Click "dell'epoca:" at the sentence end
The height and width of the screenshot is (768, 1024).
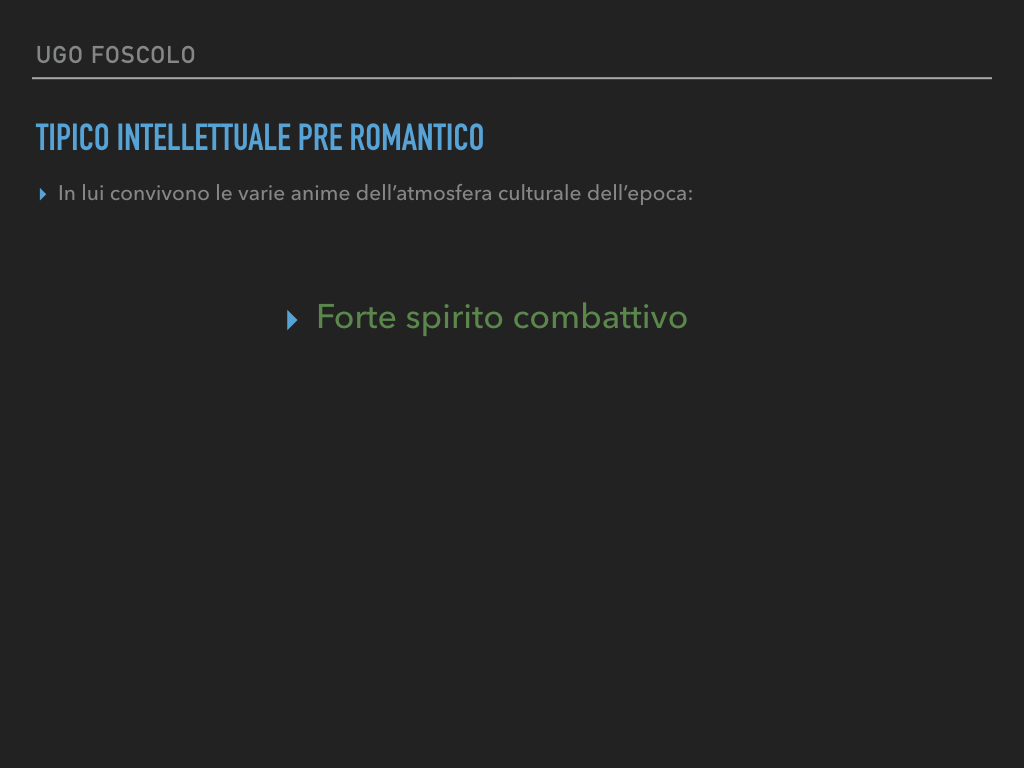[x=640, y=194]
